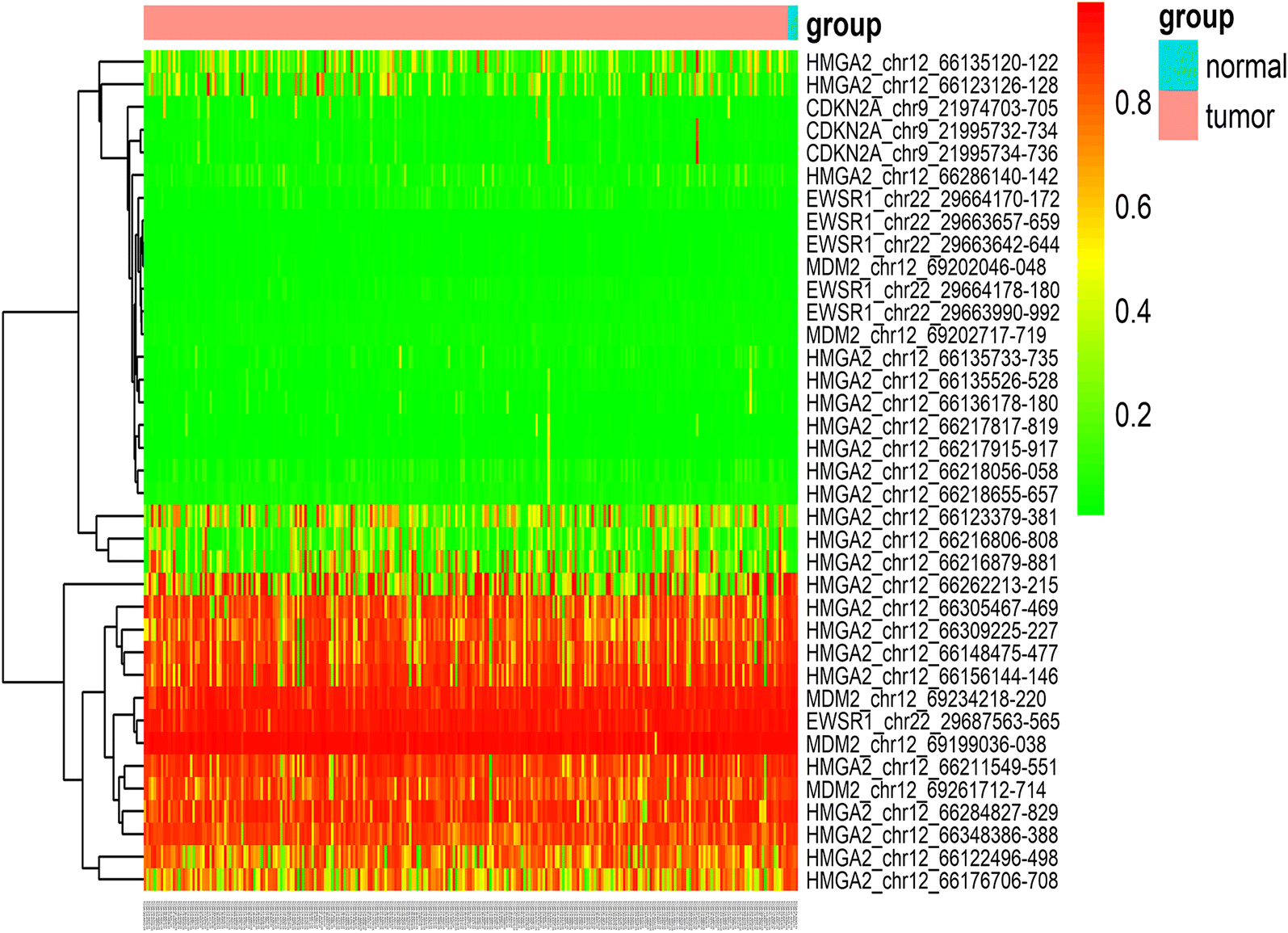Select row label MDM2_chr12_69202717-719

[926, 334]
